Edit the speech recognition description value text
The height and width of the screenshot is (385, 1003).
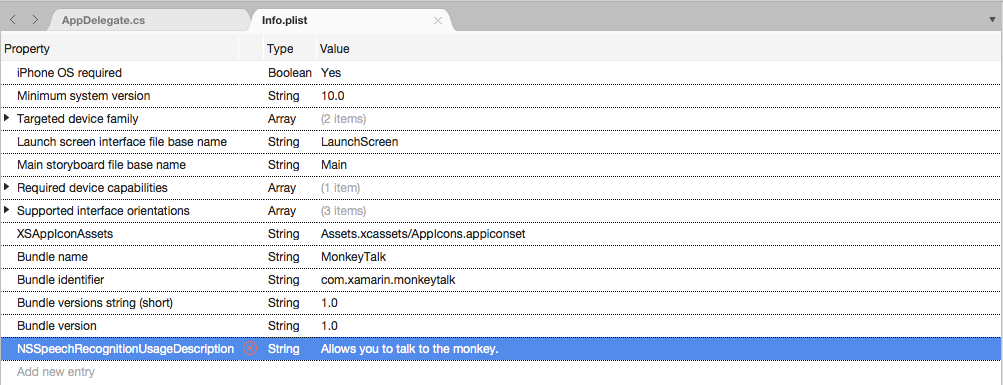[409, 349]
